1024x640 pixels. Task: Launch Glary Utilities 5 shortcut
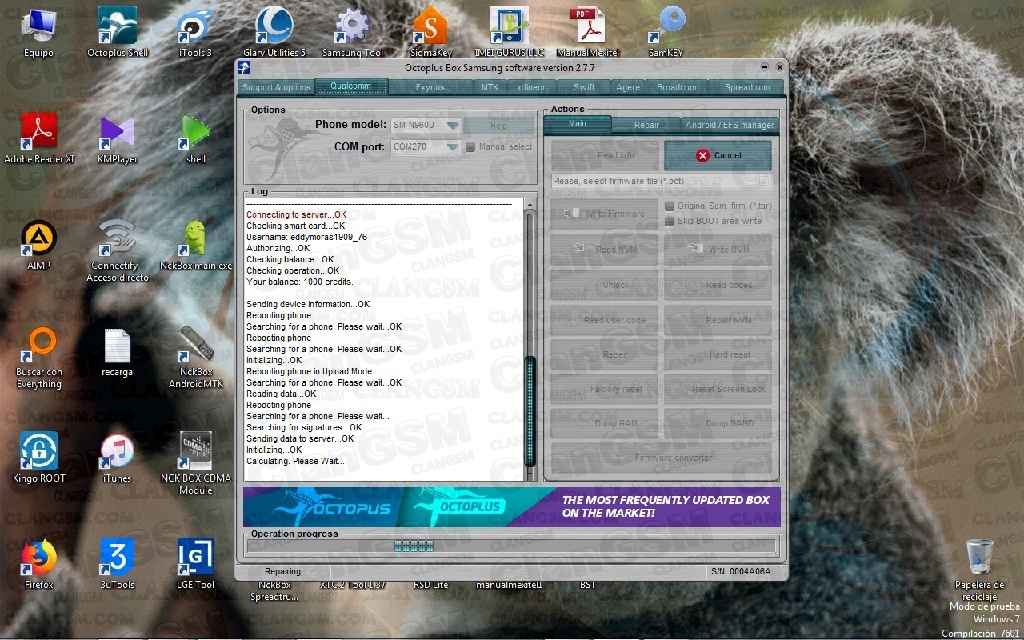[x=274, y=33]
